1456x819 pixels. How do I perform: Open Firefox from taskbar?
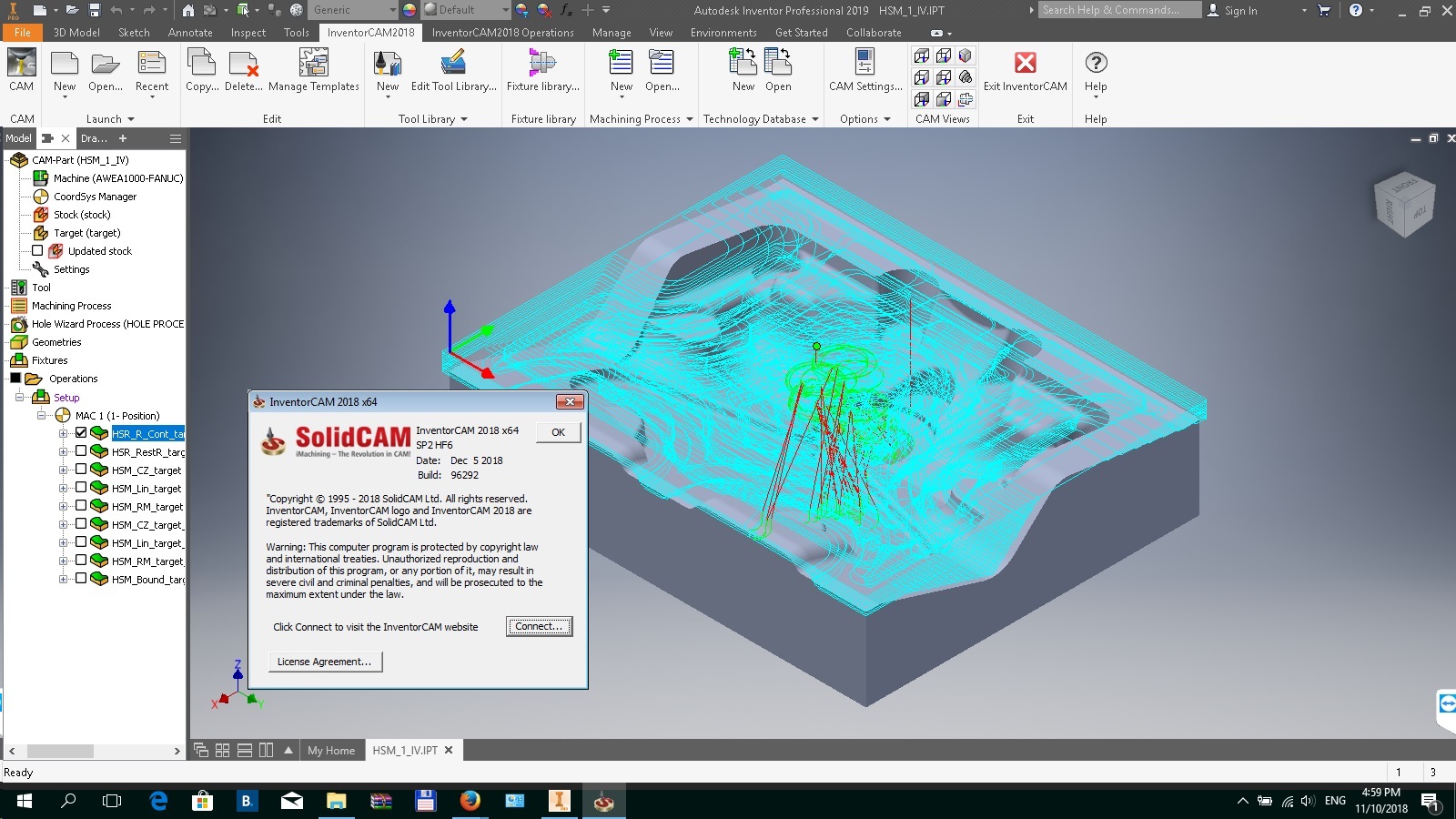470,801
